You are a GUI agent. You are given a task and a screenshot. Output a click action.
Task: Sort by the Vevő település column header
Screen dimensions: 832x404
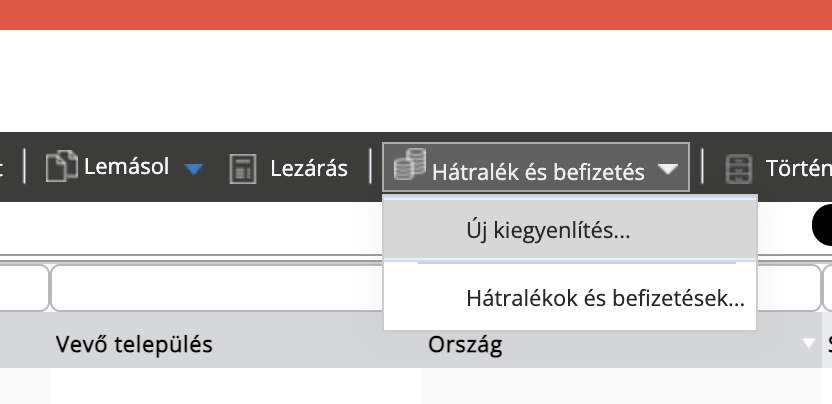click(134, 345)
